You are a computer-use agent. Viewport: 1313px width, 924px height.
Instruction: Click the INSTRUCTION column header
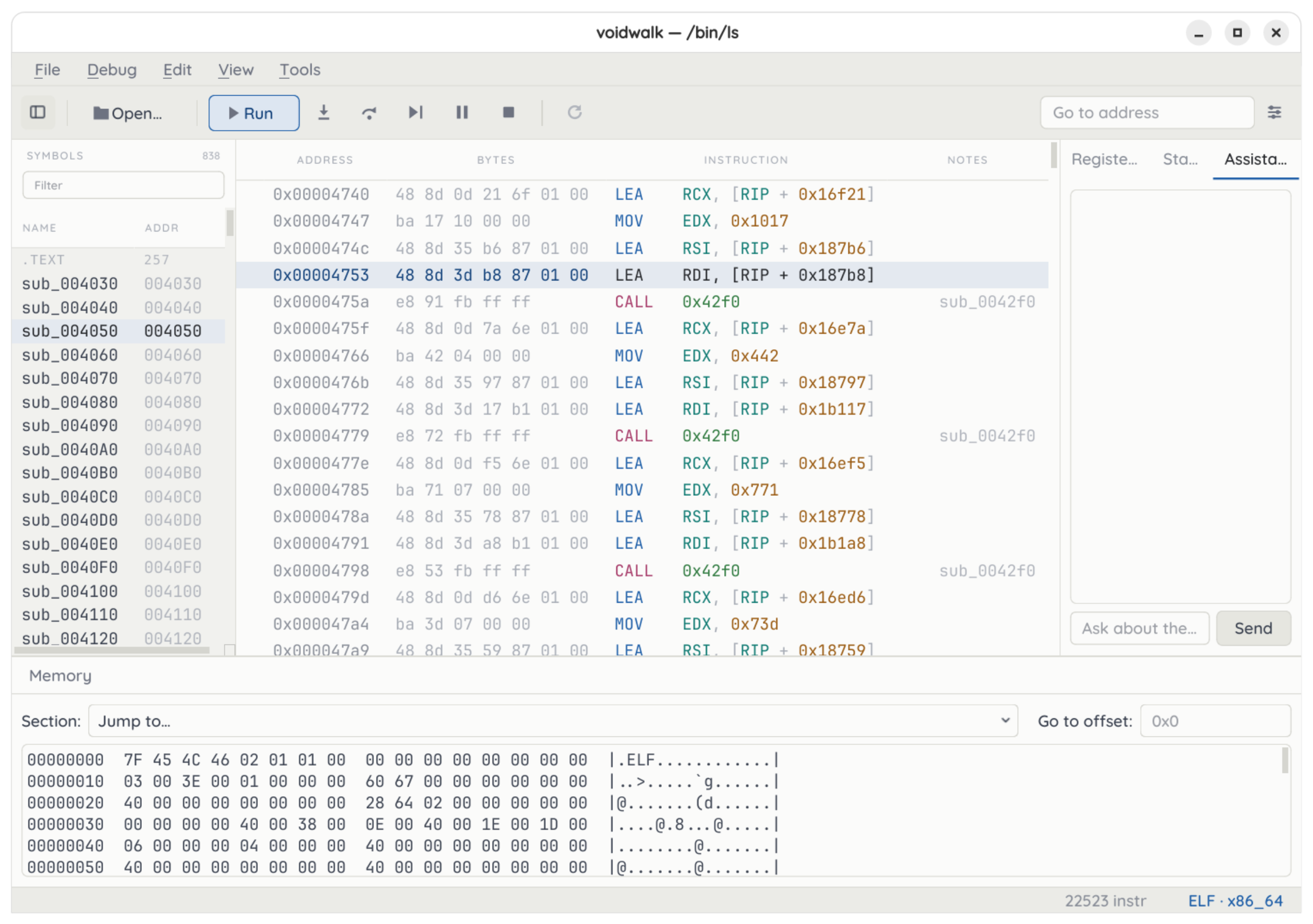coord(746,160)
